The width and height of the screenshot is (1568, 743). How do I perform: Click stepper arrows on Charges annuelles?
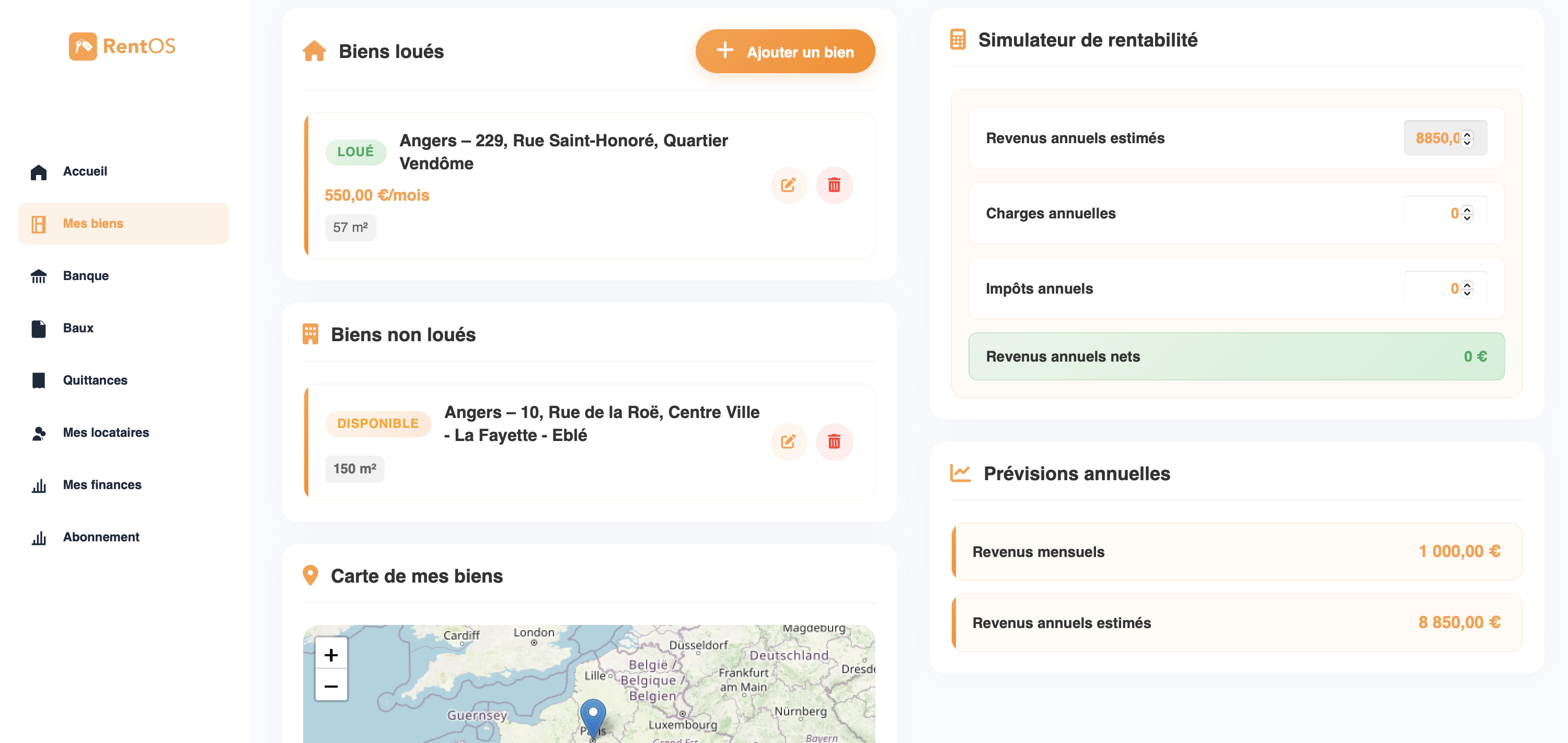click(x=1467, y=214)
